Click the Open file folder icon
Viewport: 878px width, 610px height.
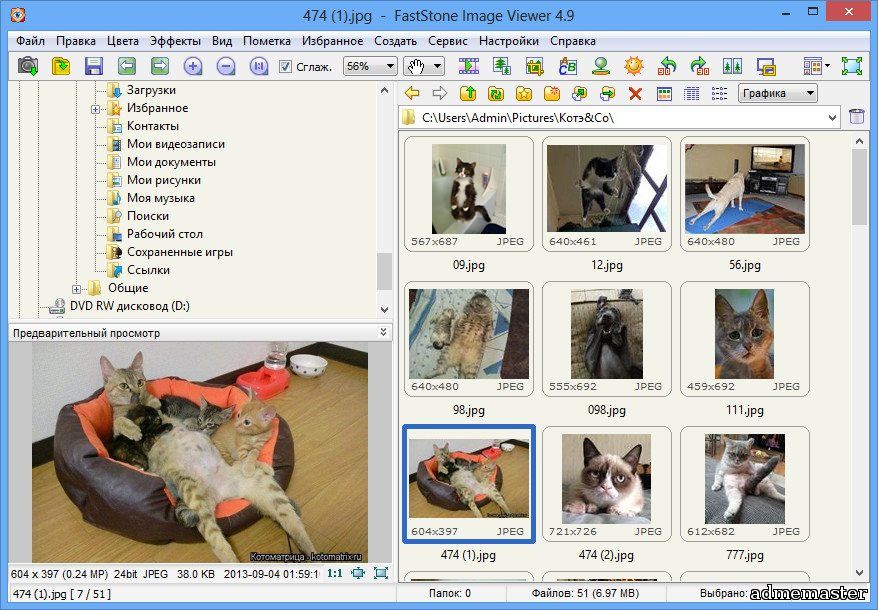click(x=60, y=66)
